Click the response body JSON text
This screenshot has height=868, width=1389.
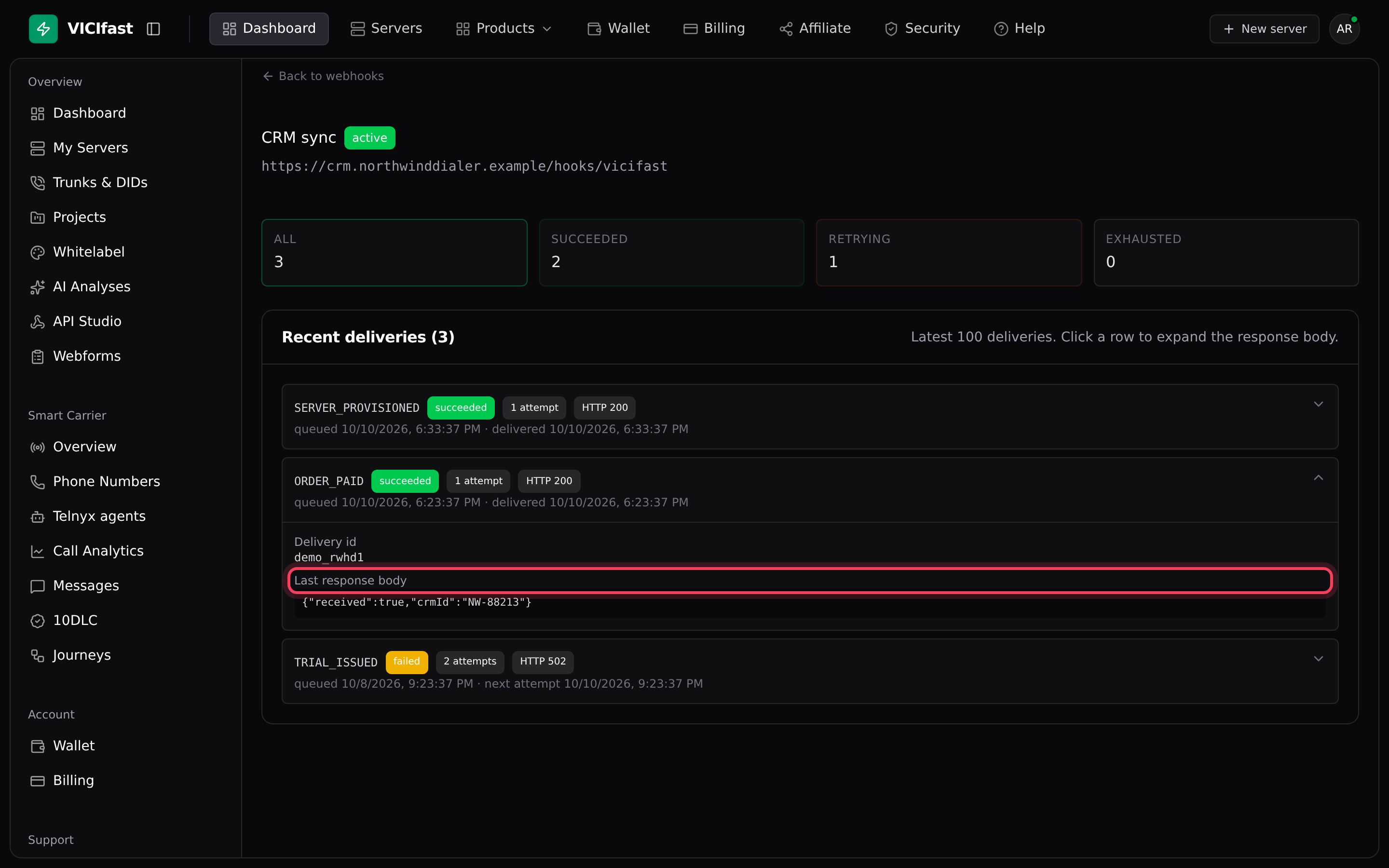[x=417, y=602]
